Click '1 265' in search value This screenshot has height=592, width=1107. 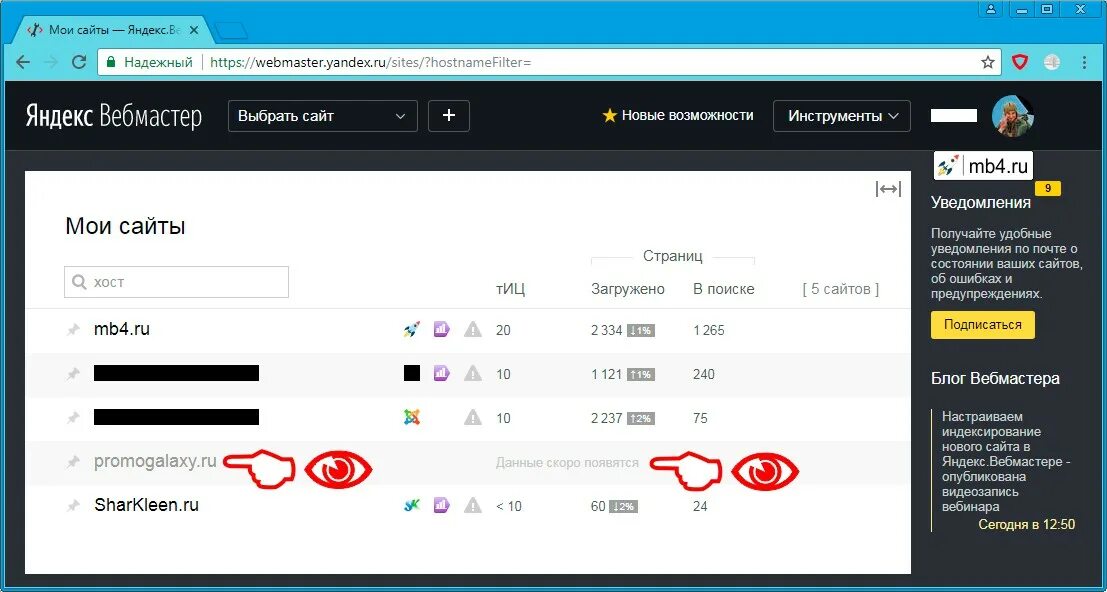point(709,330)
